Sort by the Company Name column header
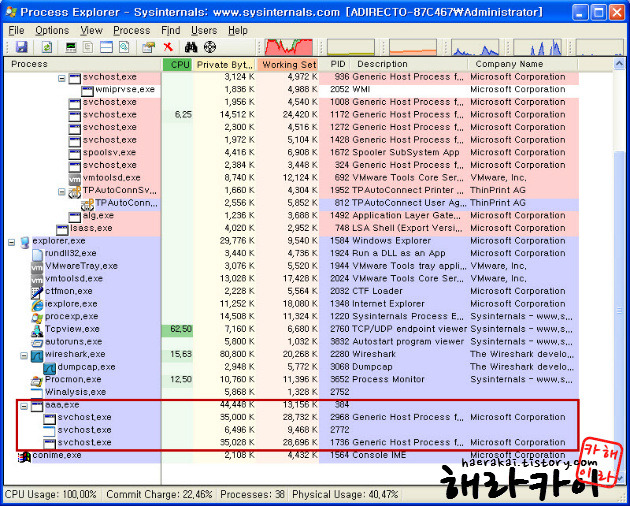630x506 pixels. (x=523, y=64)
